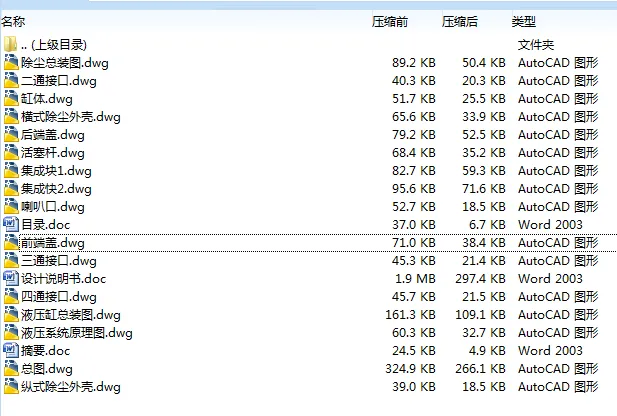Click the icon beside 活塞杆.dwg
The height and width of the screenshot is (416, 617).
point(11,153)
